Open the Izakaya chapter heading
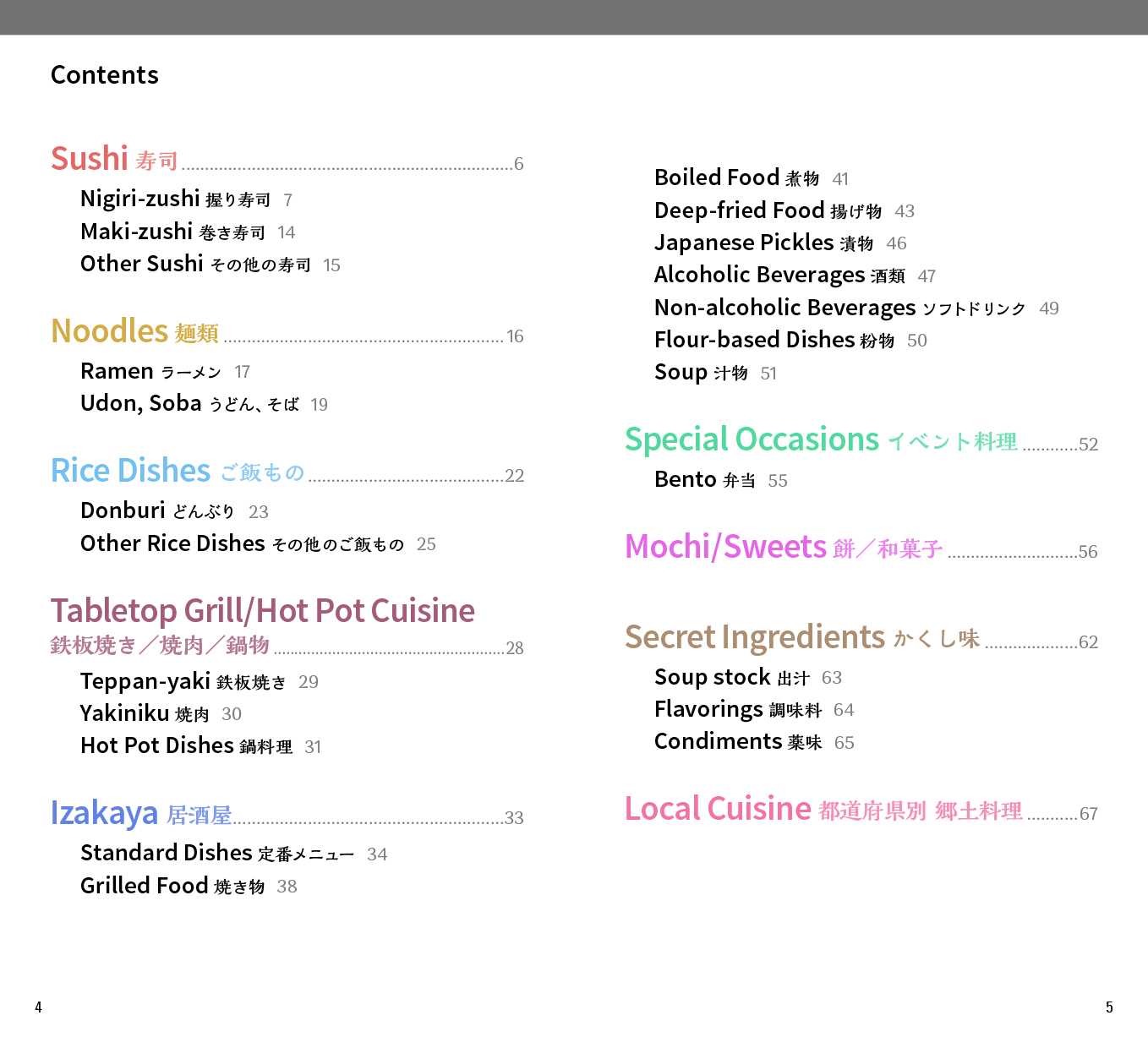 click(x=287, y=813)
